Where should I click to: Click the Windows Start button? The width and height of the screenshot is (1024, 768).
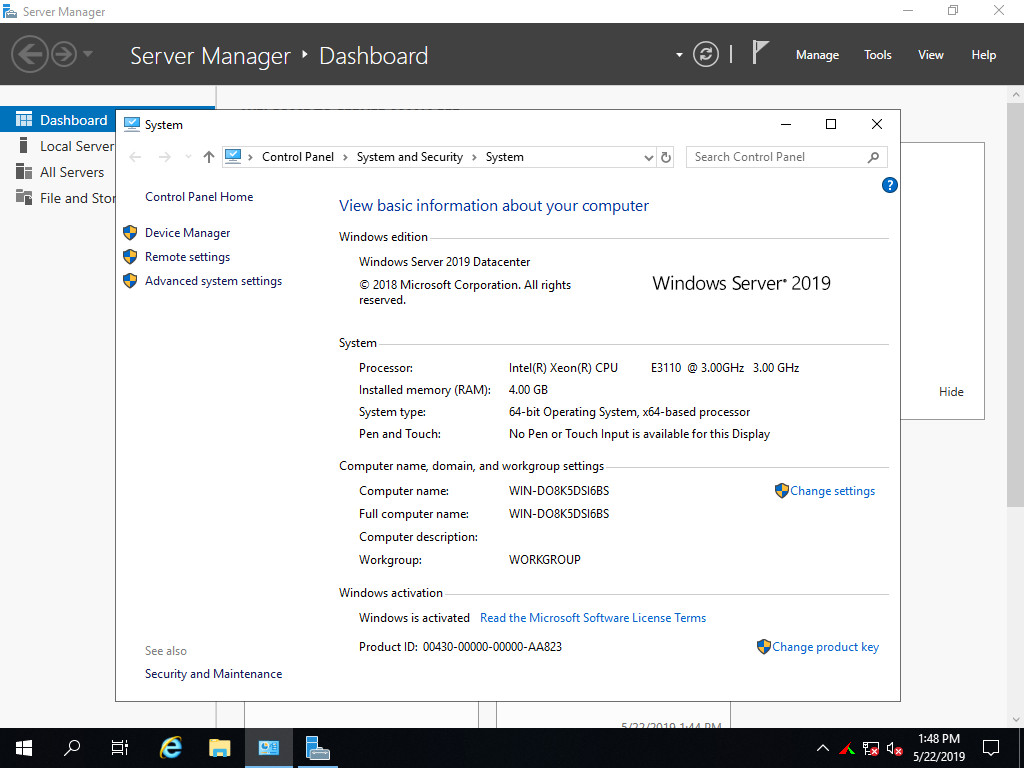(23, 748)
